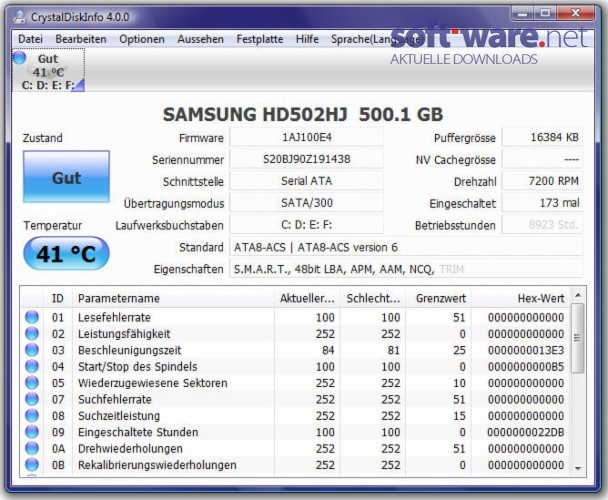Click the empty NV Cachegrösse field
Image resolution: width=608 pixels, height=500 pixels.
542,159
